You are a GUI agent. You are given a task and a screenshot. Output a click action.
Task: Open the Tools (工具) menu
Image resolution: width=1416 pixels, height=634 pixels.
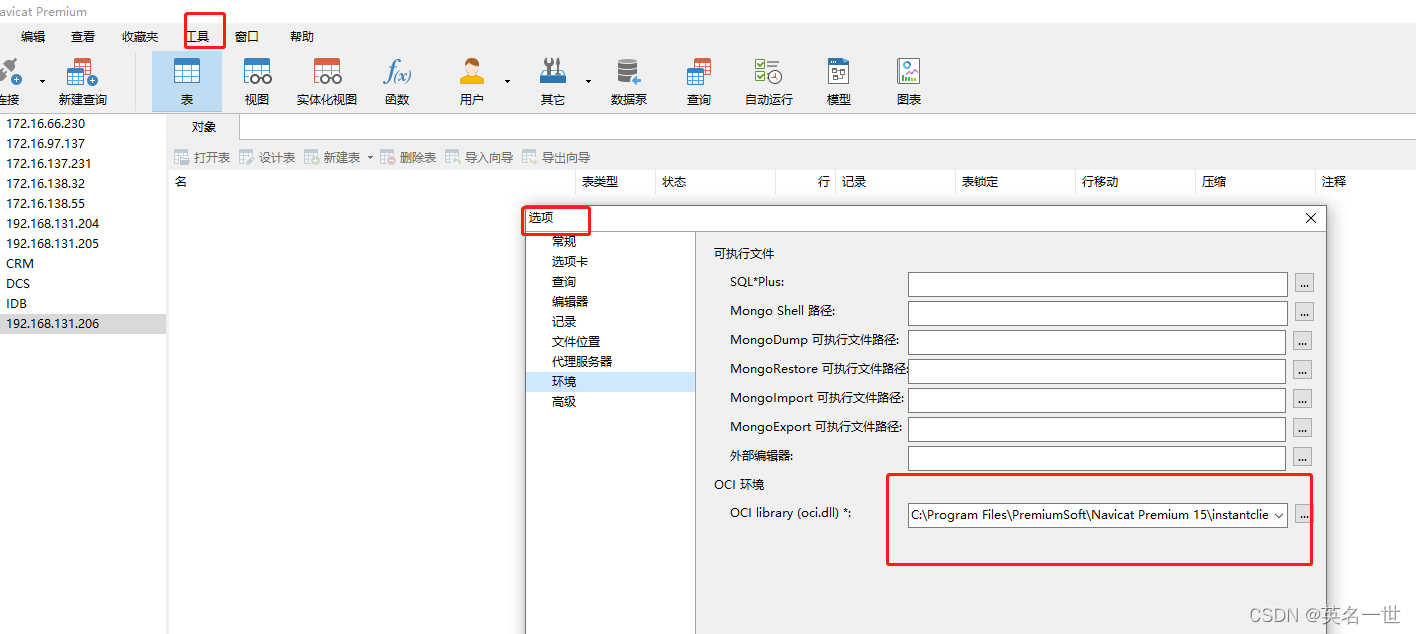[197, 37]
